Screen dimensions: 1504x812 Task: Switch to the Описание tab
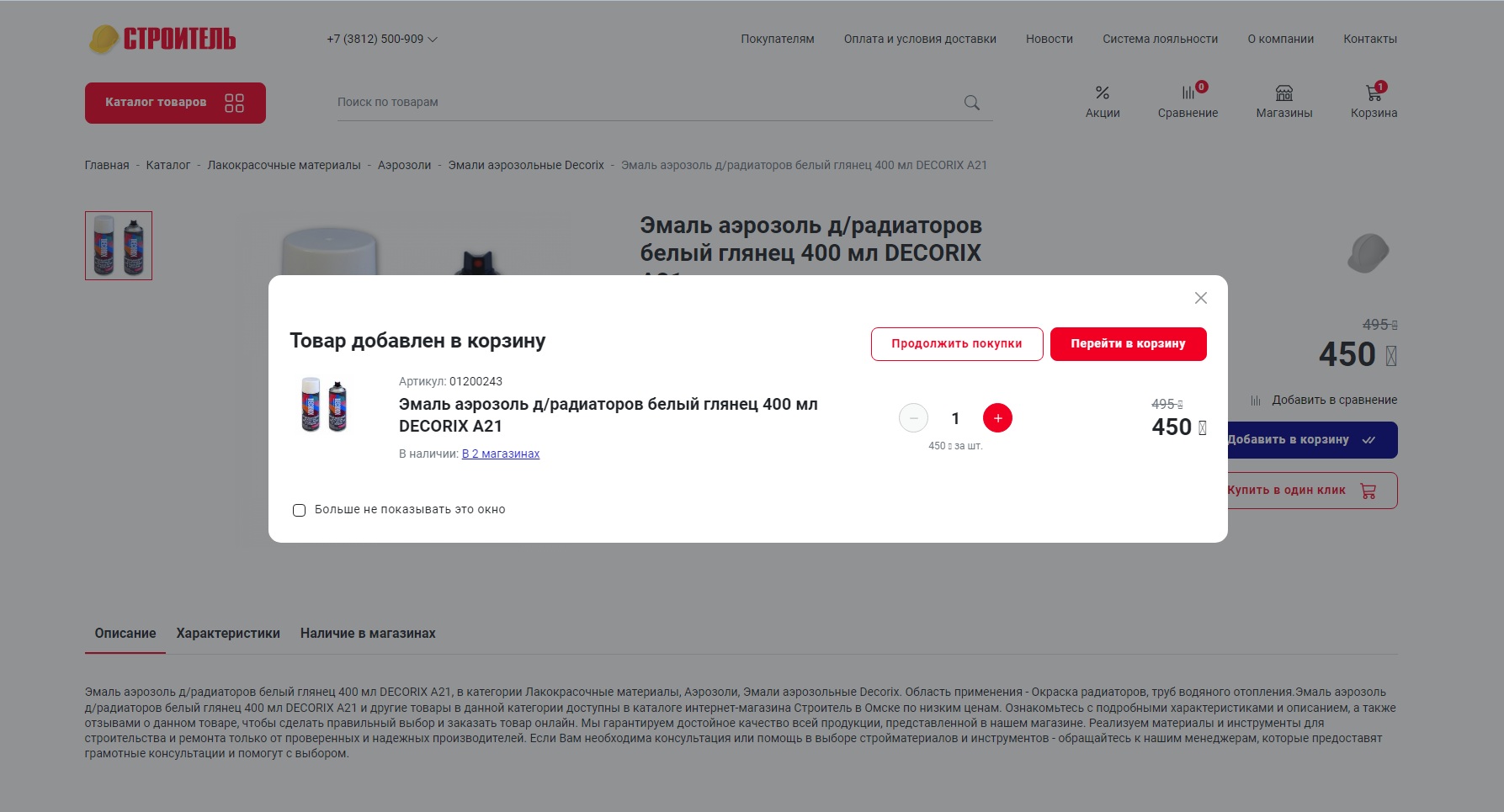(125, 634)
